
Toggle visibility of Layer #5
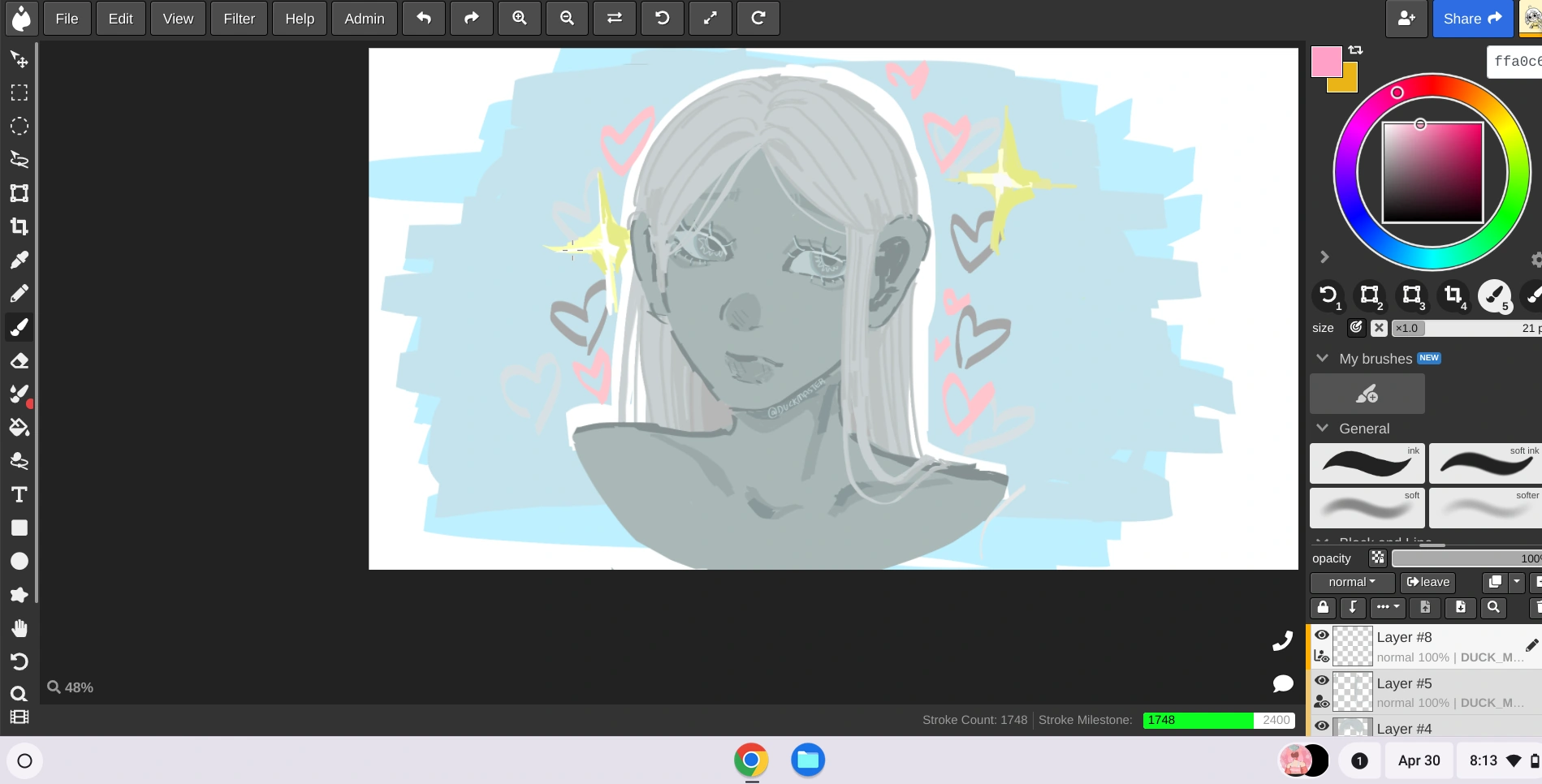coord(1322,680)
